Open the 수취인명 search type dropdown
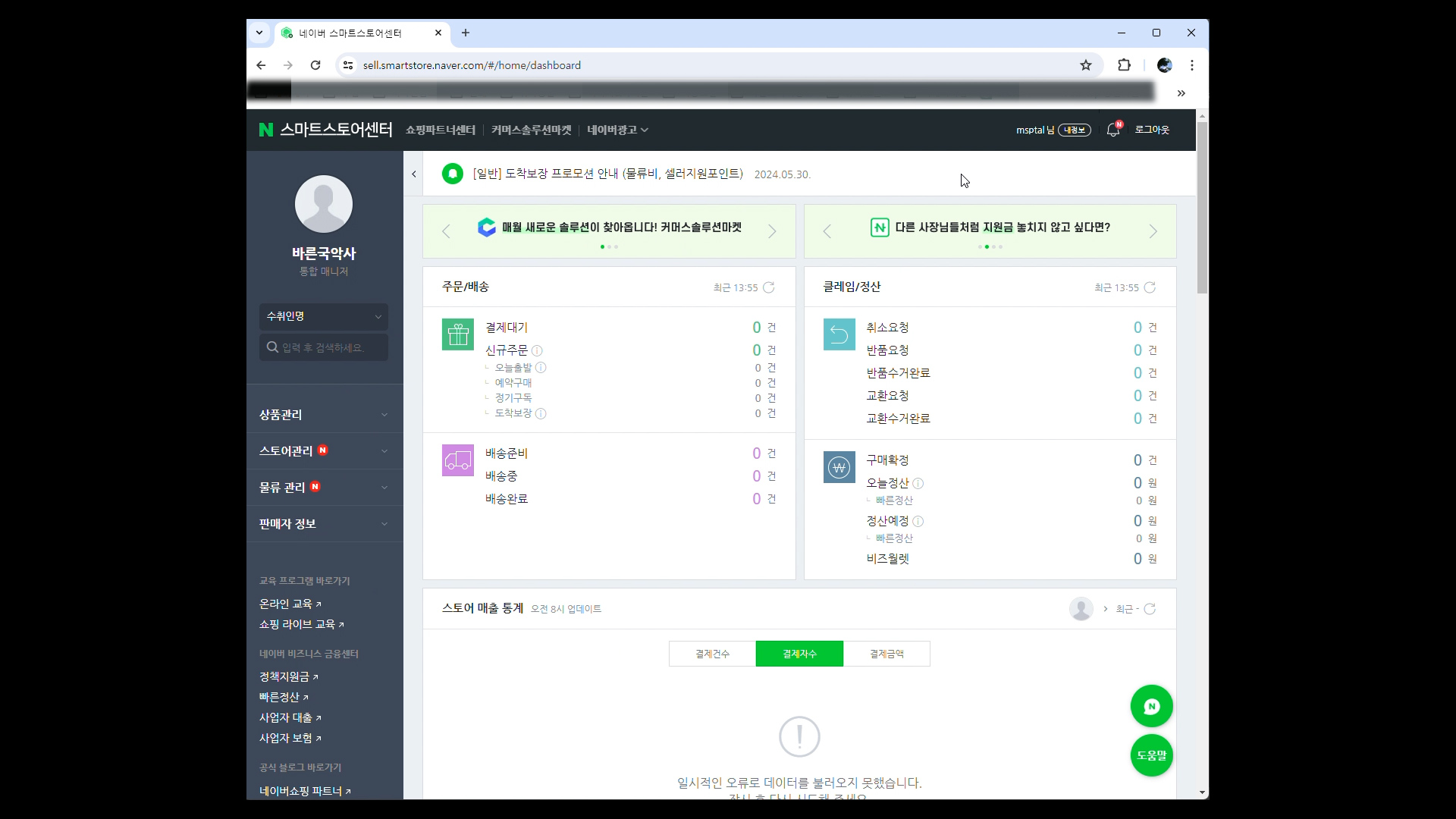This screenshot has width=1456, height=819. [x=324, y=316]
